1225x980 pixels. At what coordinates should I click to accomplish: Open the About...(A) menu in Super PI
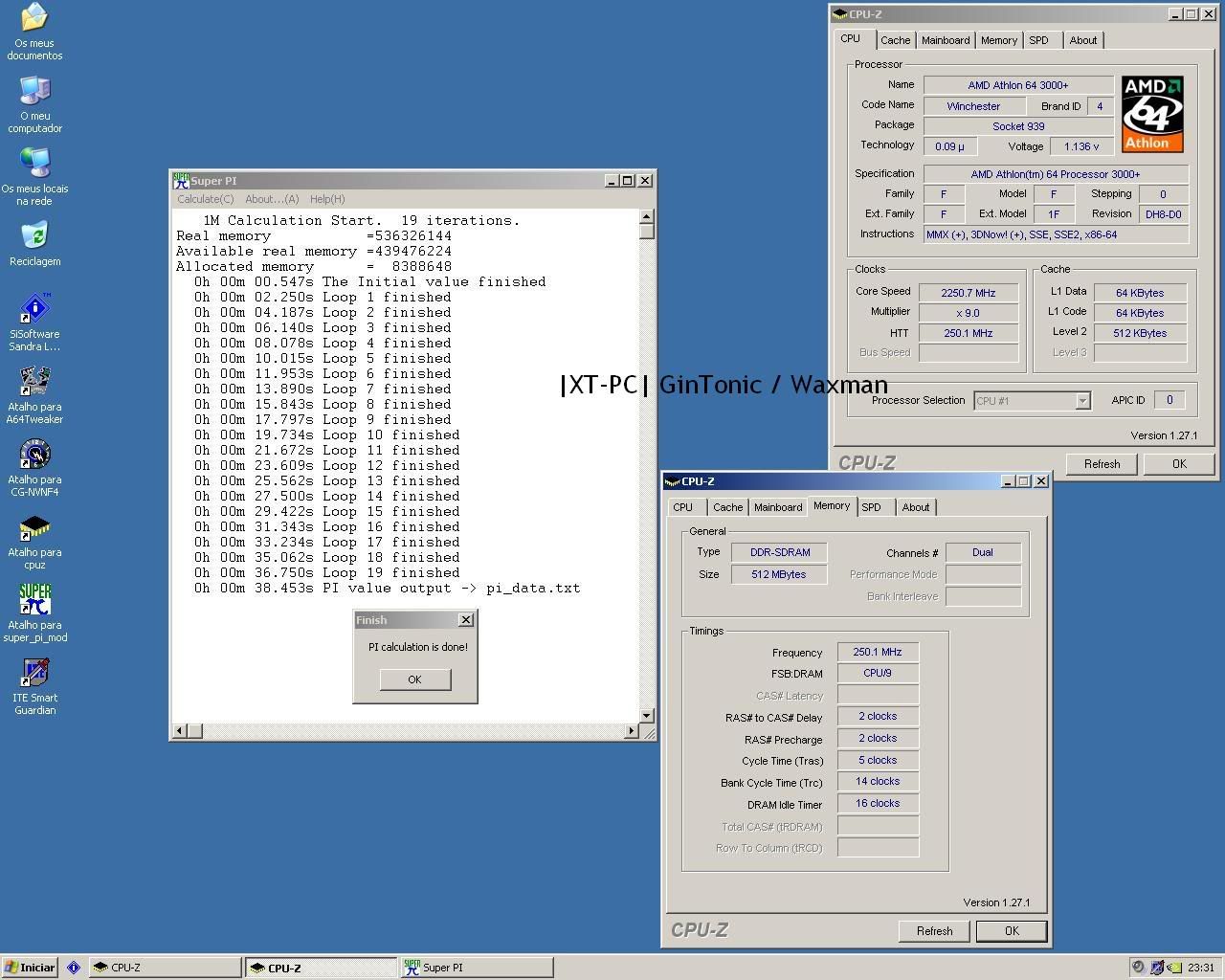[272, 199]
